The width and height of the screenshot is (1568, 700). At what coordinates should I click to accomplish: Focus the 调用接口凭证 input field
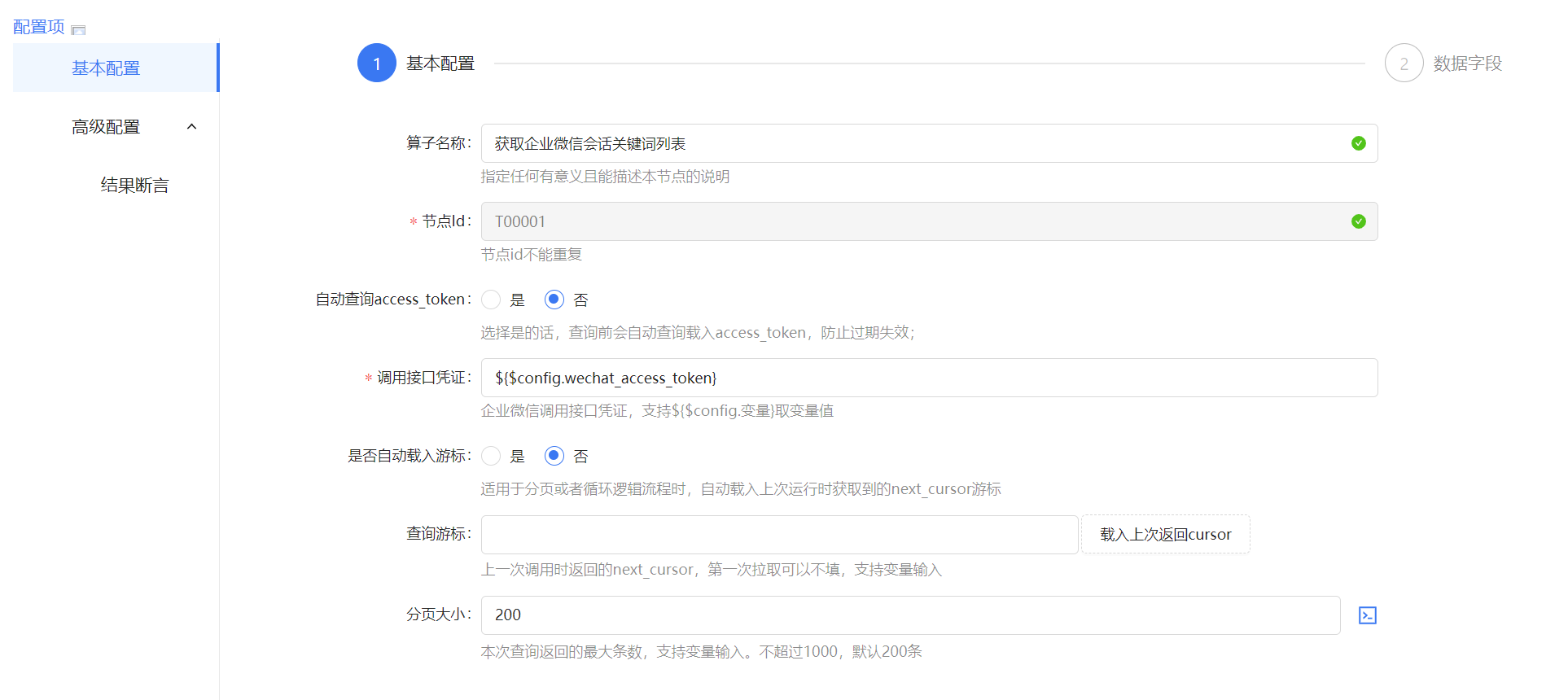point(929,378)
